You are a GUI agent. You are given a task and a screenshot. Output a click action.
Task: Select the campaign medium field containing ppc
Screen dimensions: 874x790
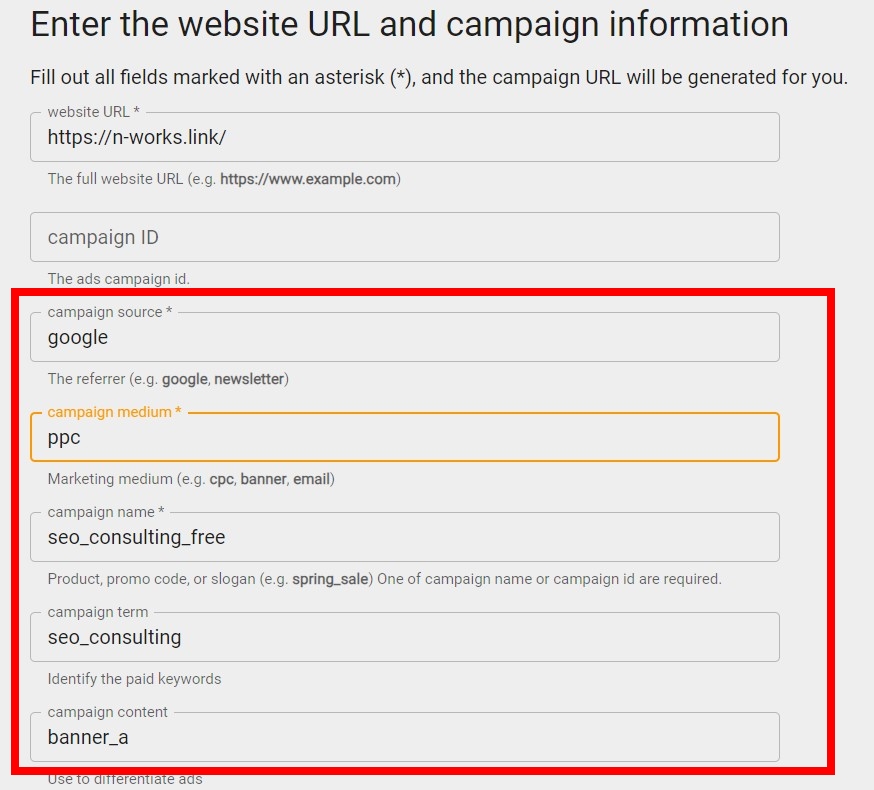click(x=404, y=438)
